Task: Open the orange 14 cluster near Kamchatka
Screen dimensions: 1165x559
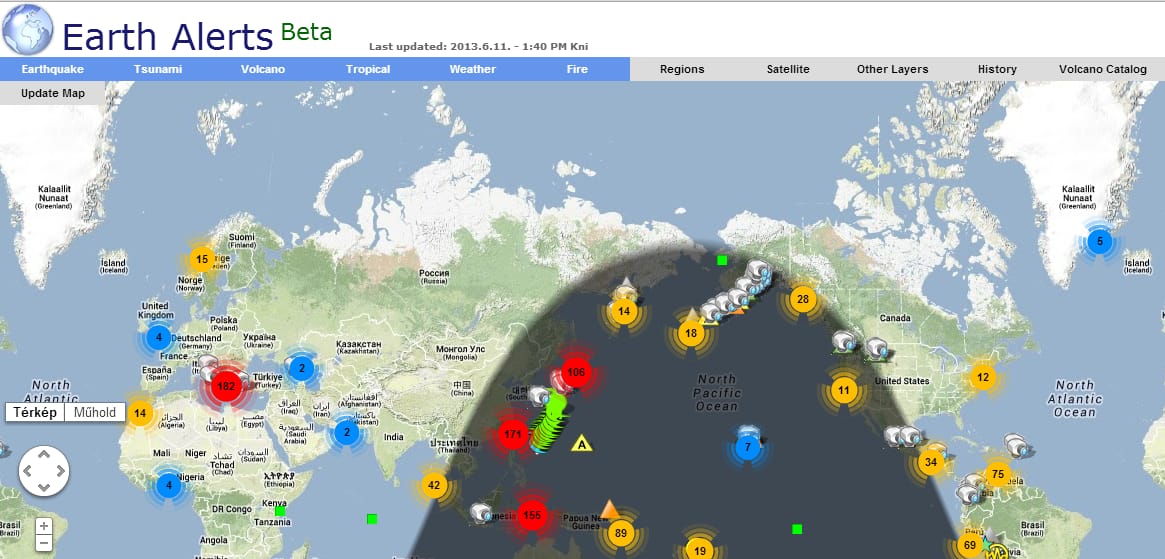Action: coord(624,311)
